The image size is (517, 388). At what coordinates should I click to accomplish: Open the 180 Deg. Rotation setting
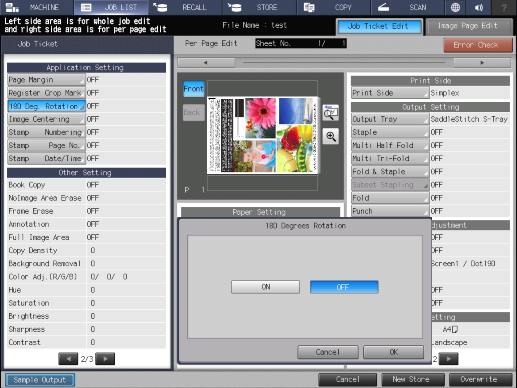pyautogui.click(x=46, y=106)
